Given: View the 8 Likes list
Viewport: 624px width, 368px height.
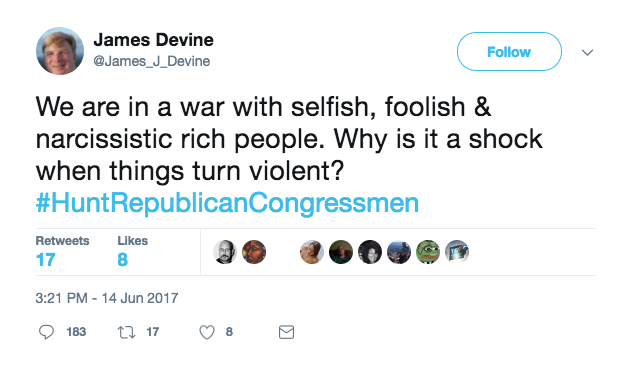Looking at the screenshot, I should 133,251.
